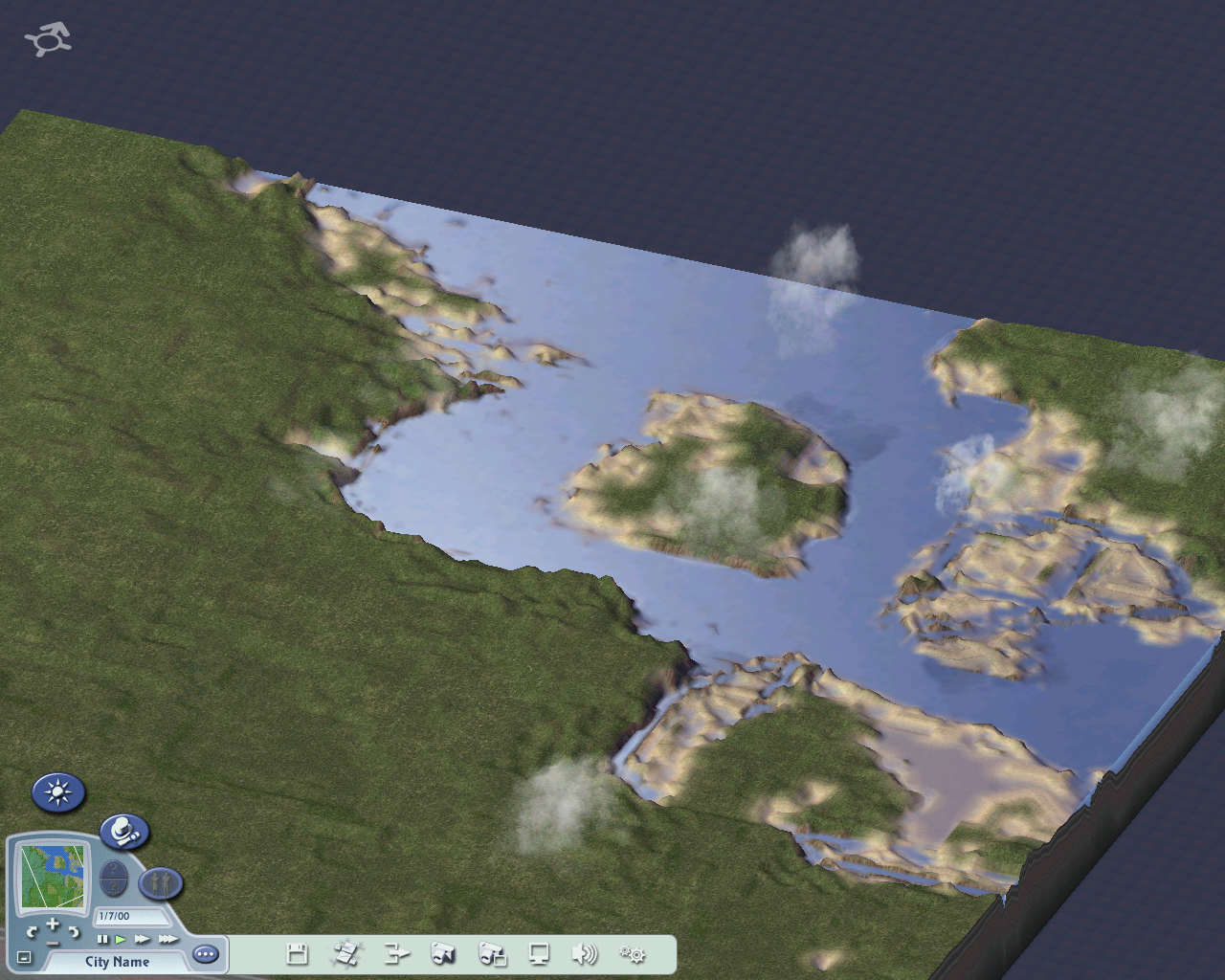Open audio settings speaker icon
Image resolution: width=1225 pixels, height=980 pixels.
tap(585, 953)
